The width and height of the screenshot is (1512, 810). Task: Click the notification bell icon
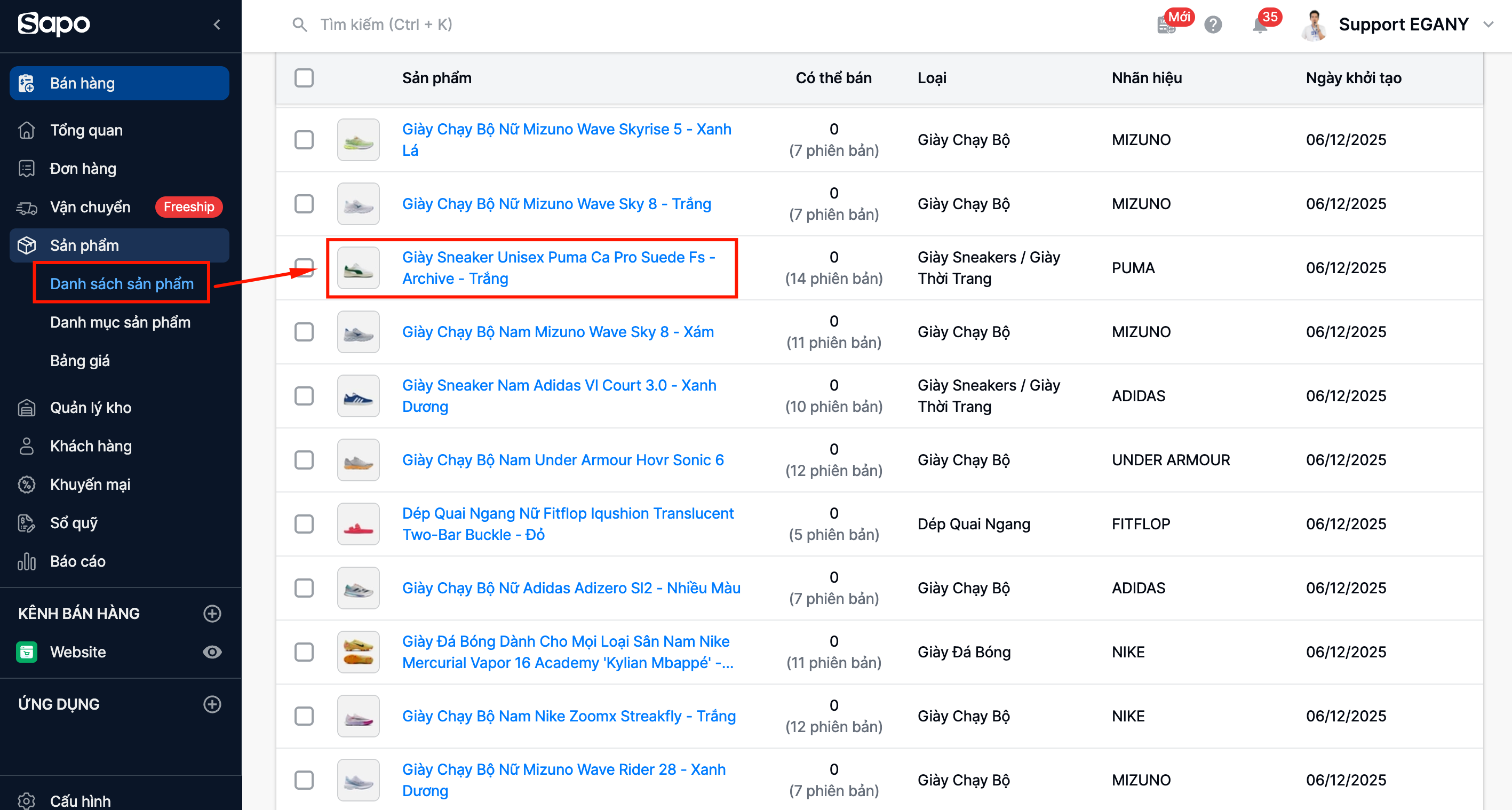coord(1260,25)
